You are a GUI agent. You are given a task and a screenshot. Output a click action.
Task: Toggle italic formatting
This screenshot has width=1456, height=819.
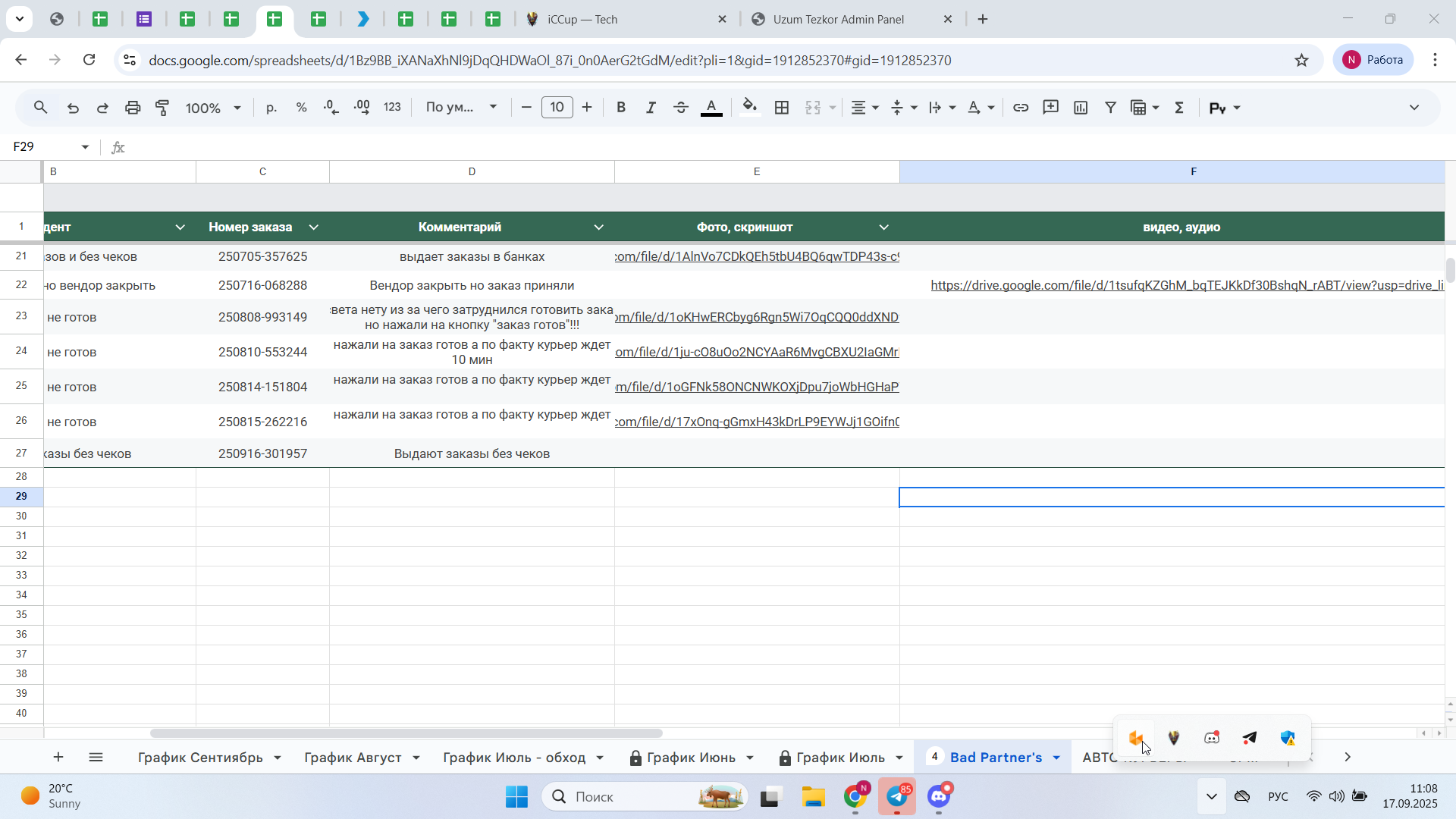[x=651, y=108]
